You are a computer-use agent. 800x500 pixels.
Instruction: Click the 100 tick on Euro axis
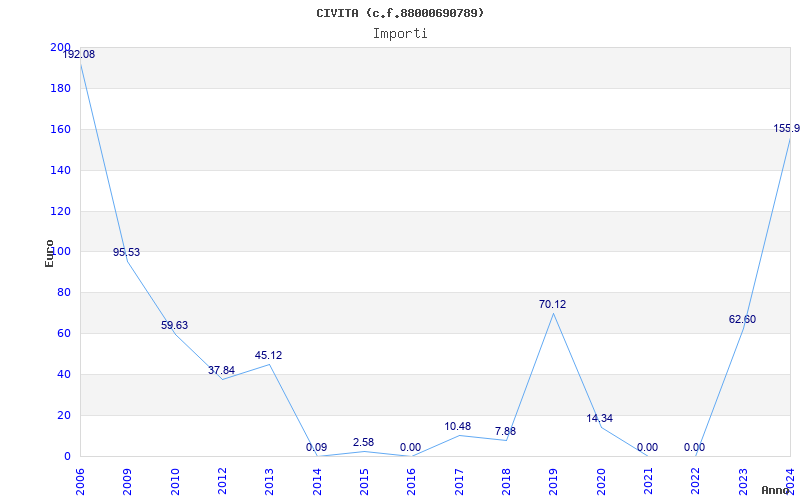(60, 252)
